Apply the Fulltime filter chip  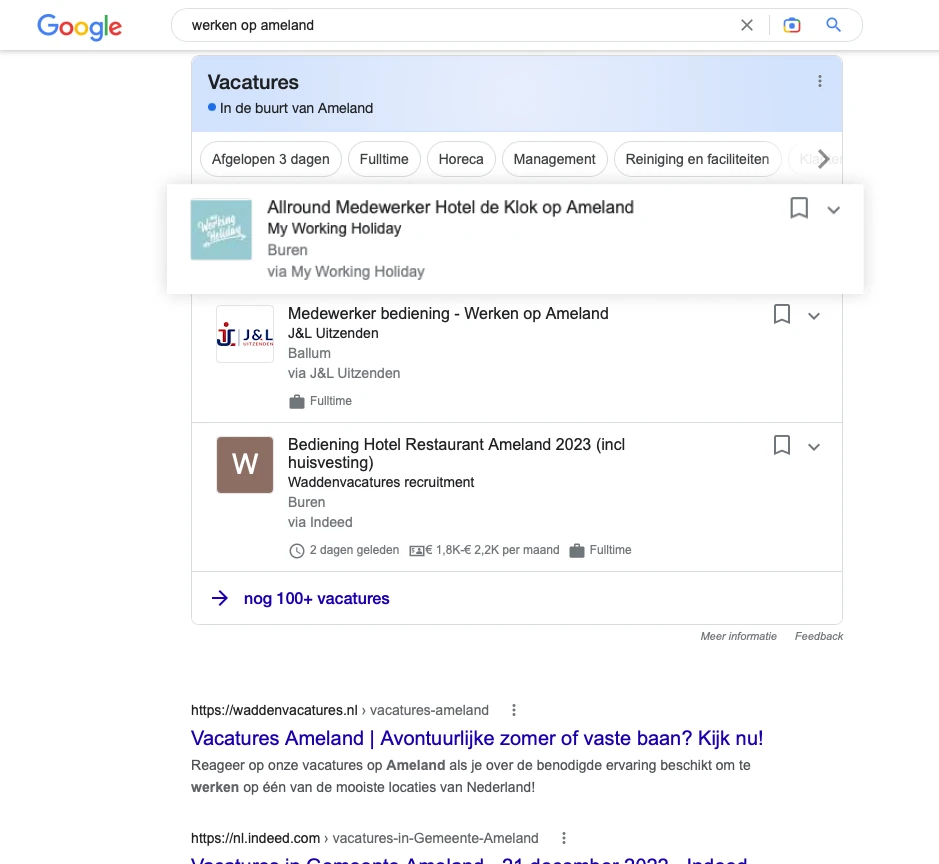(384, 159)
